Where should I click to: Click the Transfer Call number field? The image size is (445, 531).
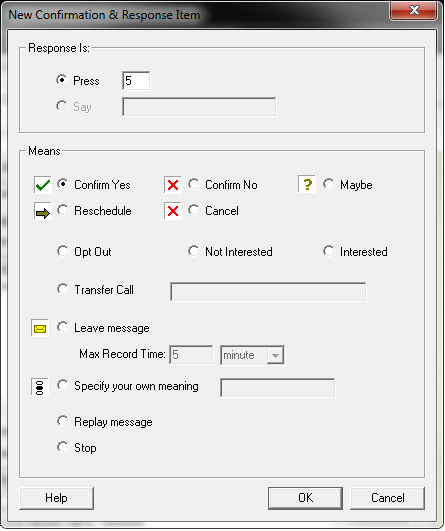click(x=268, y=292)
